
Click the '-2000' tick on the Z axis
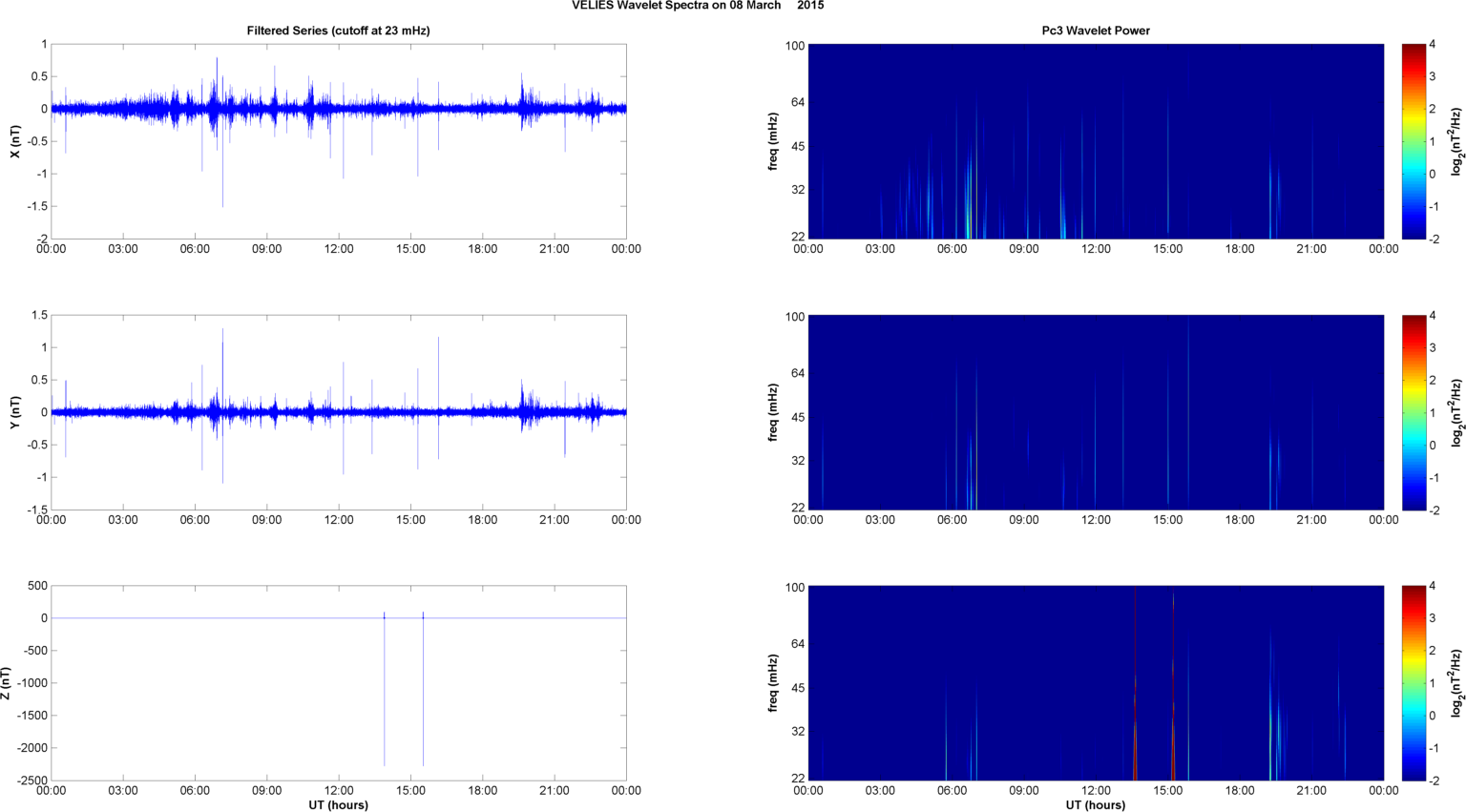click(32, 748)
